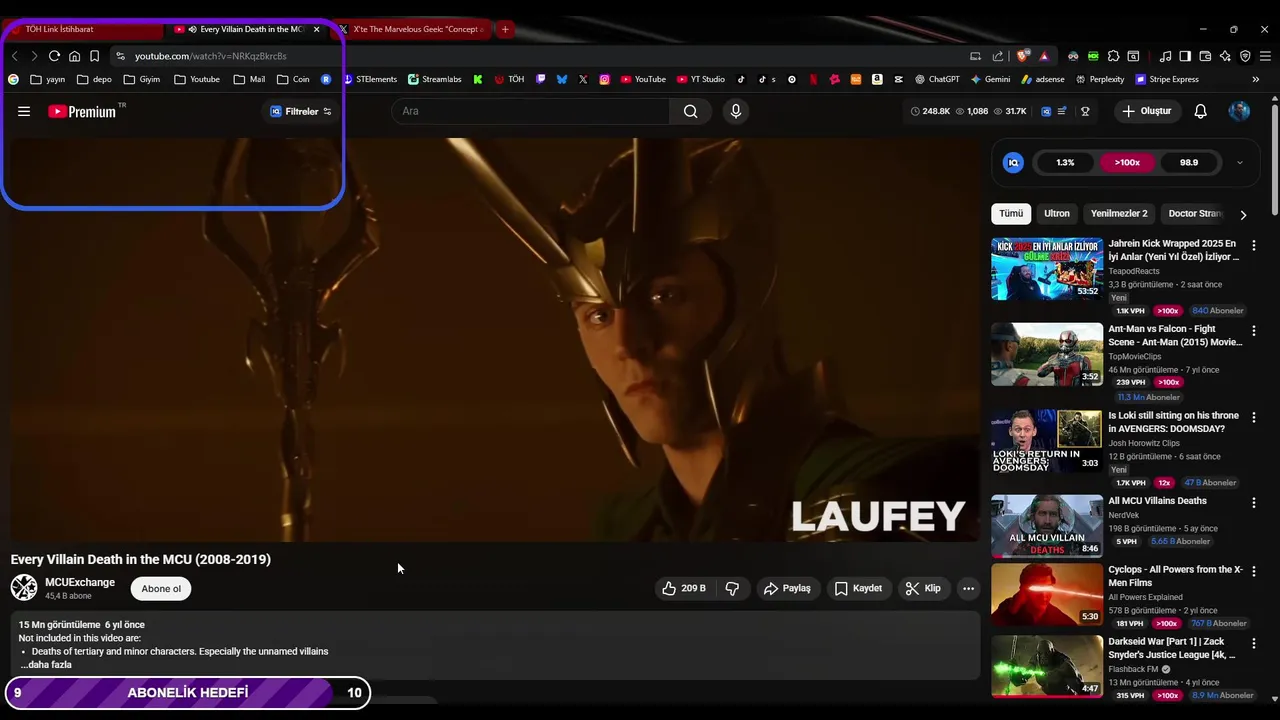Open Brave VPN shield icon
Image resolution: width=1280 pixels, height=720 pixels.
(1245, 56)
